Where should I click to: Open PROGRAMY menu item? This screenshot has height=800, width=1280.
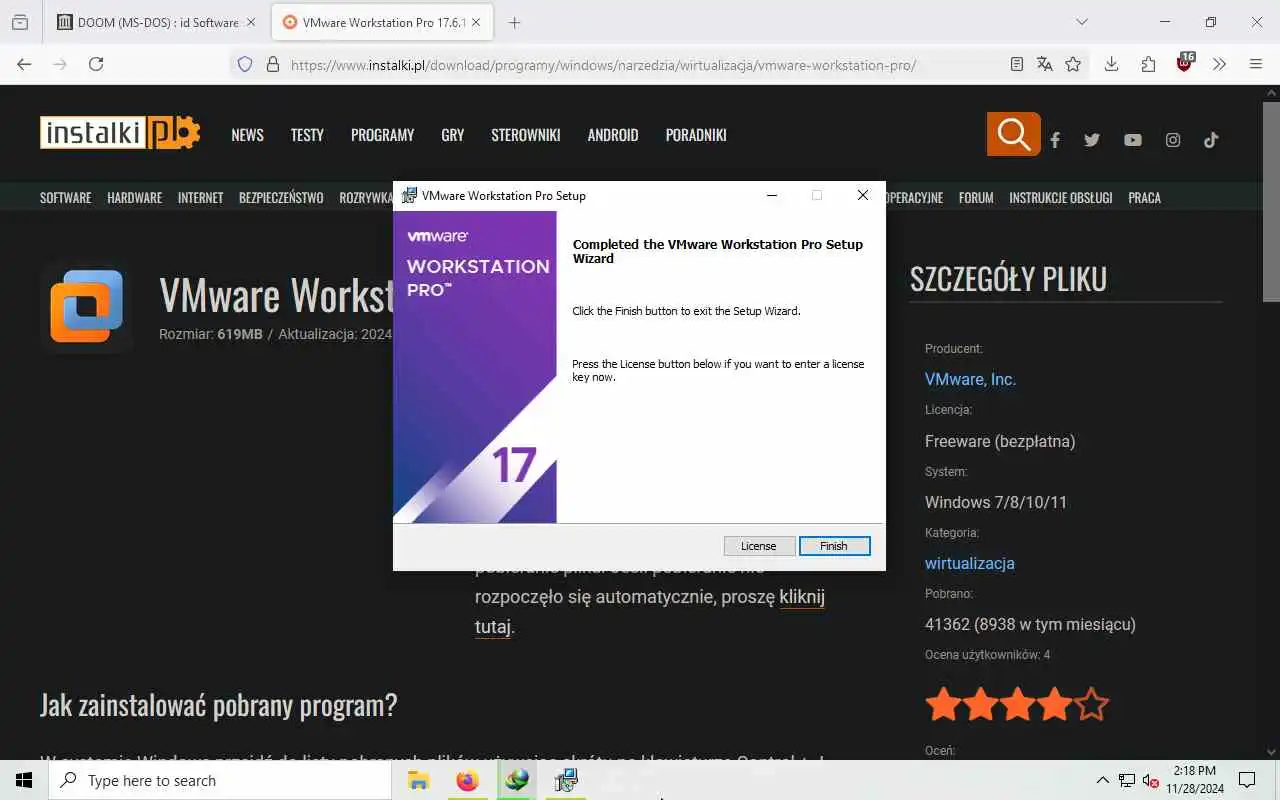click(382, 135)
